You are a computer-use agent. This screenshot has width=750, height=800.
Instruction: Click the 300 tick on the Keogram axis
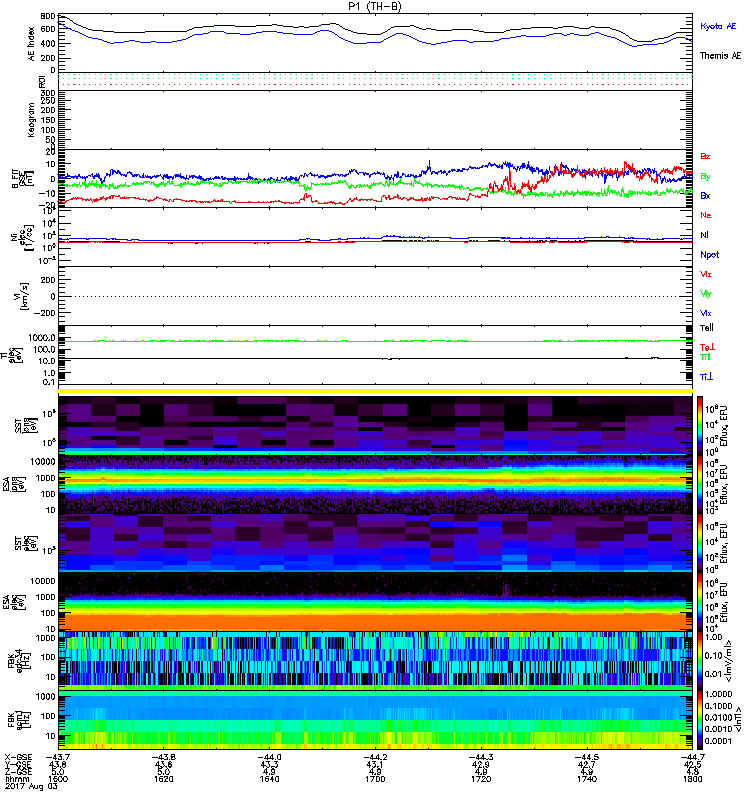coord(47,93)
